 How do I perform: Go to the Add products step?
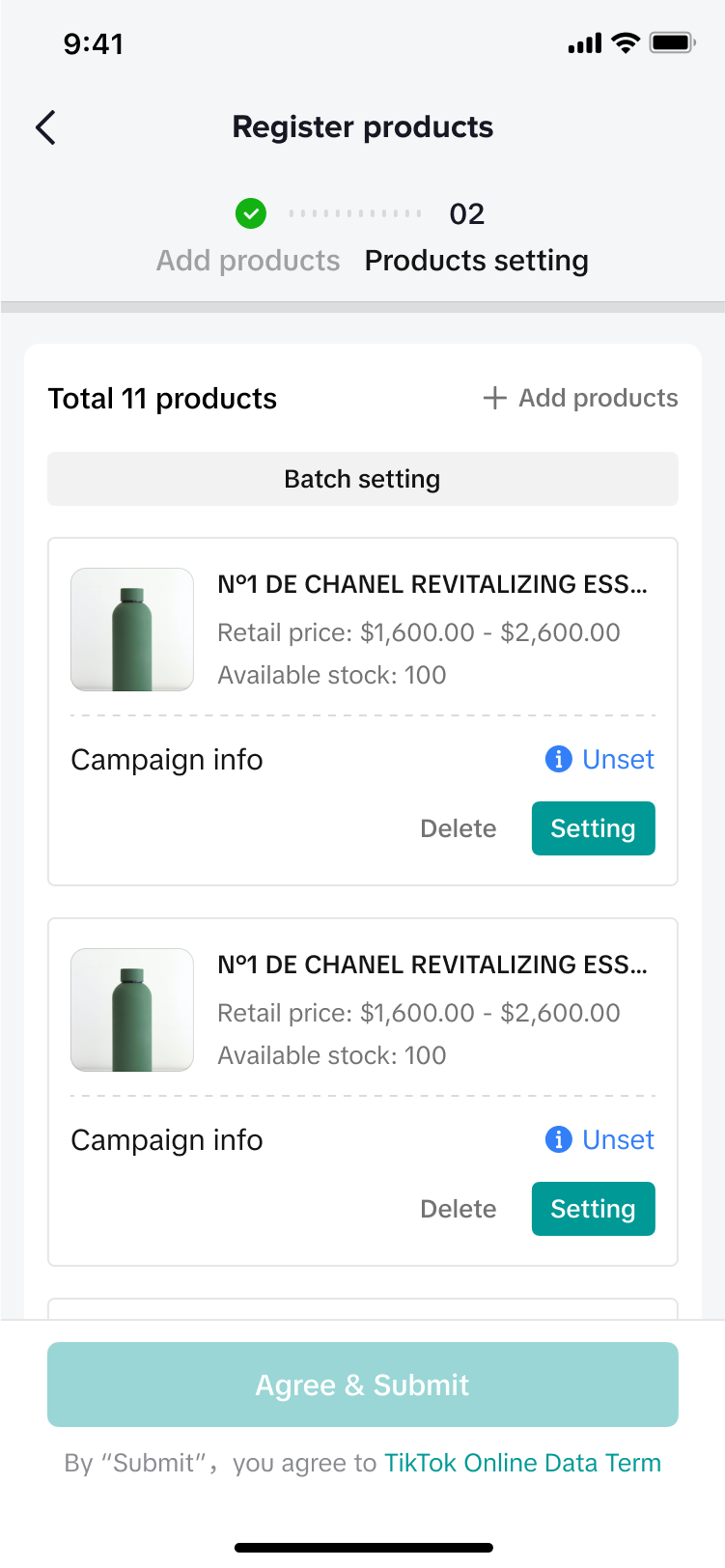tap(248, 261)
